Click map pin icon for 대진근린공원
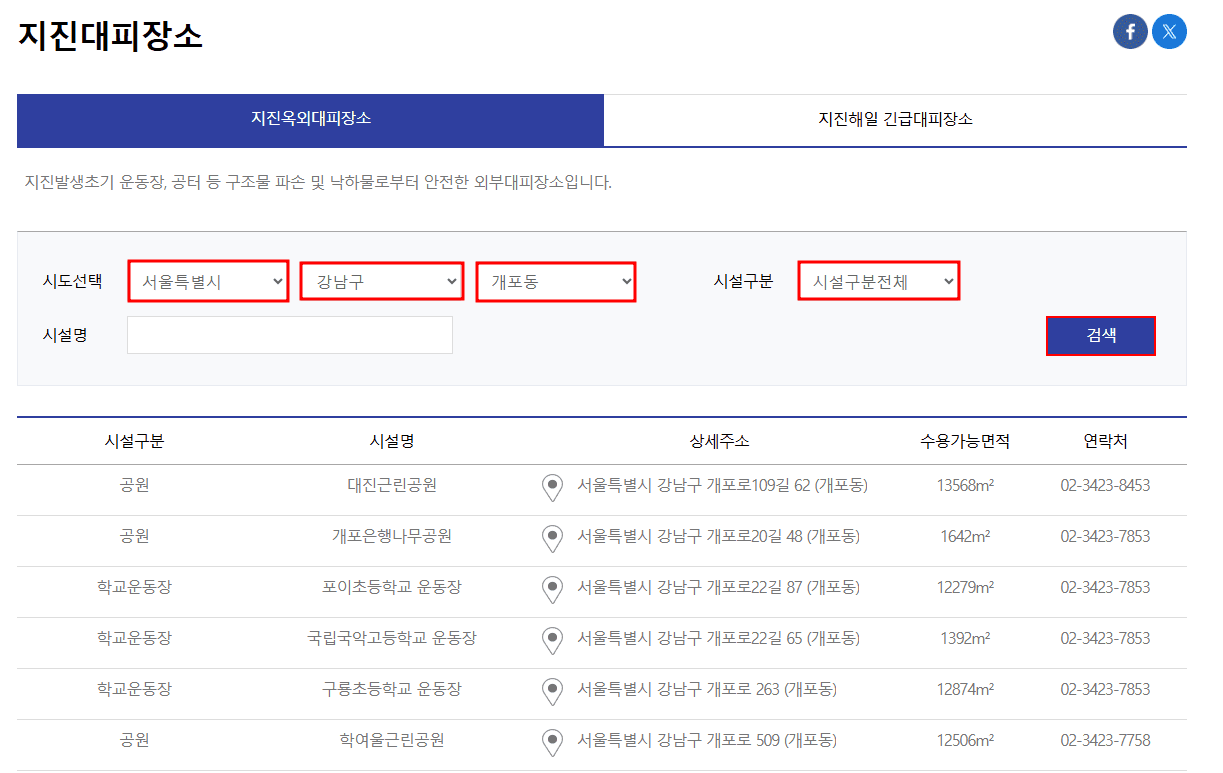Screen dimensions: 1223x773 552,488
